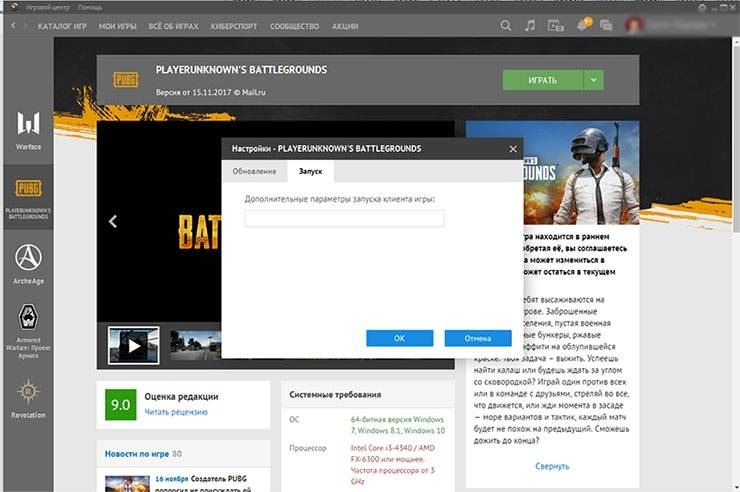Click the PLAYERUNKNOWN'S BATTLEGROUNDS page title
This screenshot has height=492, width=740.
tap(241, 70)
